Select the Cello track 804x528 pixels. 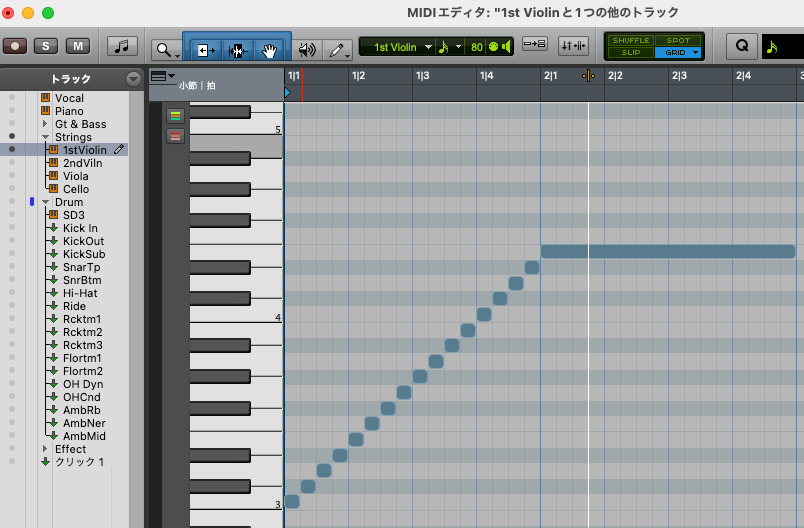coord(76,189)
